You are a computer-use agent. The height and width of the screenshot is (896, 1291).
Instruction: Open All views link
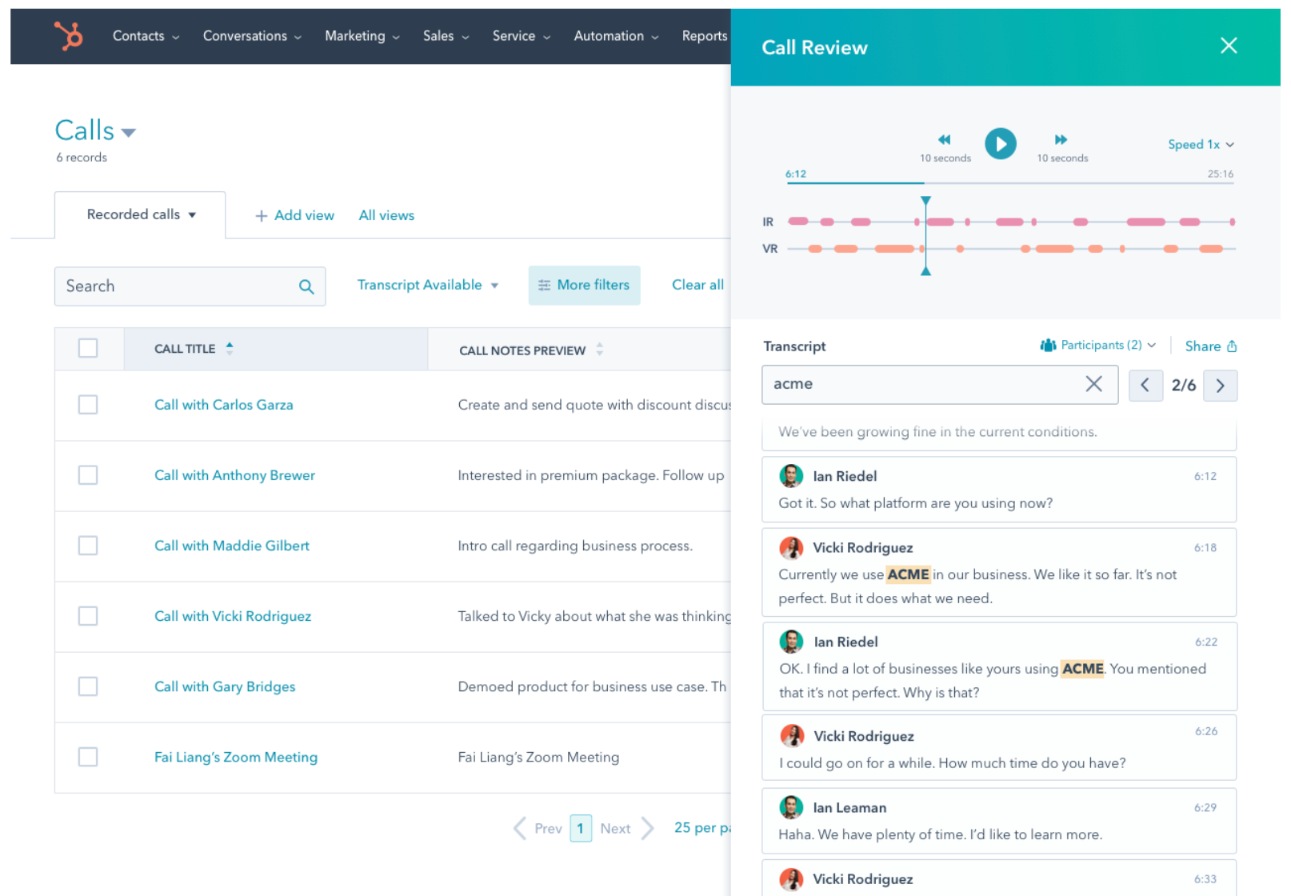386,215
